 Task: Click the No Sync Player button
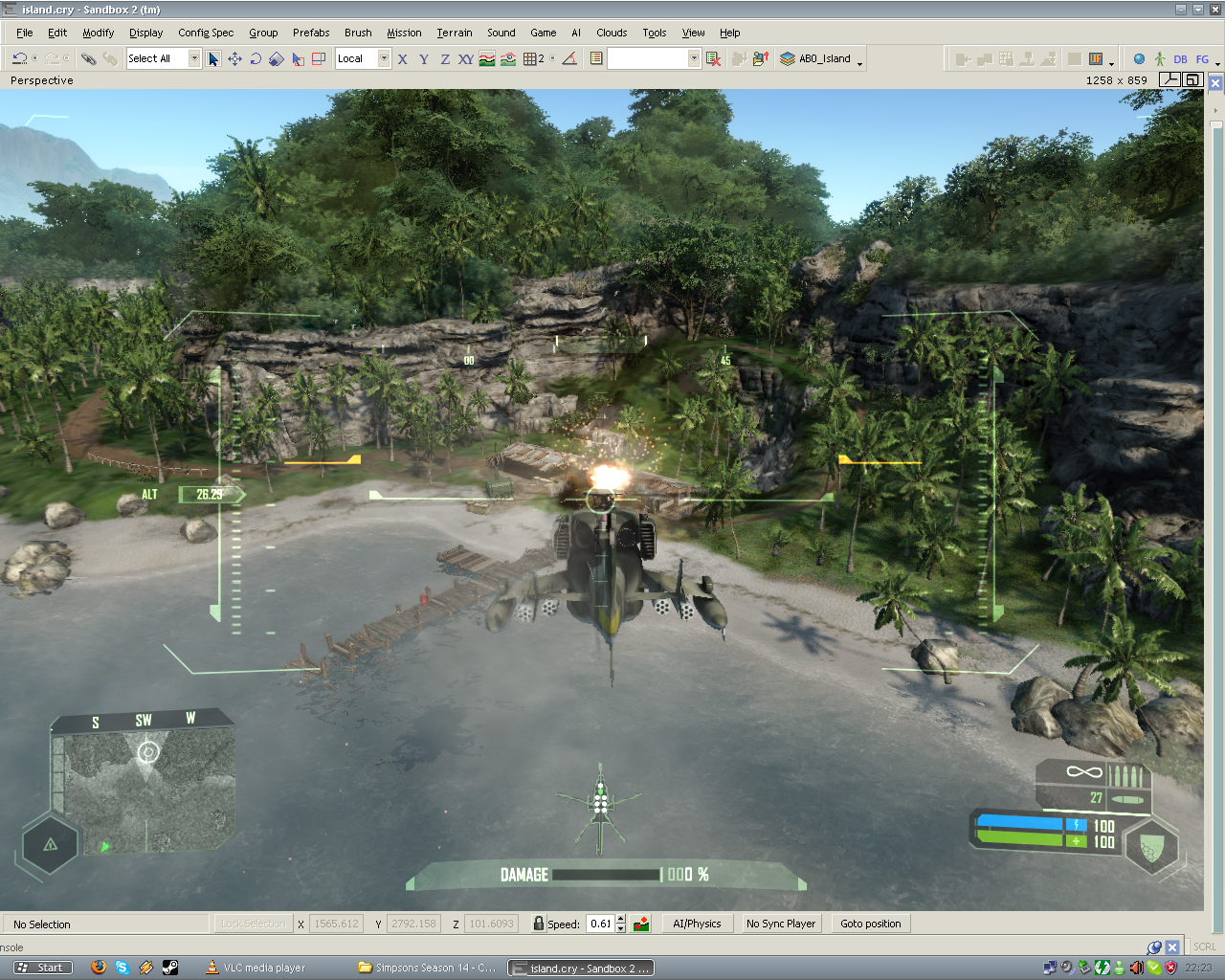(x=781, y=924)
